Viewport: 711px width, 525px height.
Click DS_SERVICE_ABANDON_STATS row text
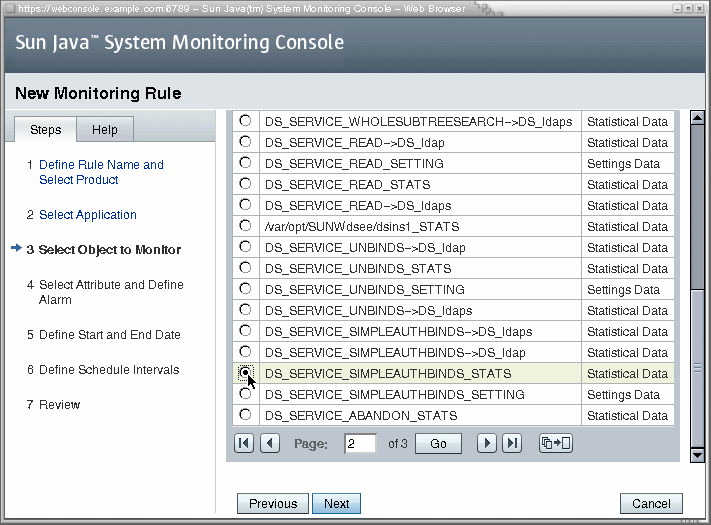[x=361, y=416]
